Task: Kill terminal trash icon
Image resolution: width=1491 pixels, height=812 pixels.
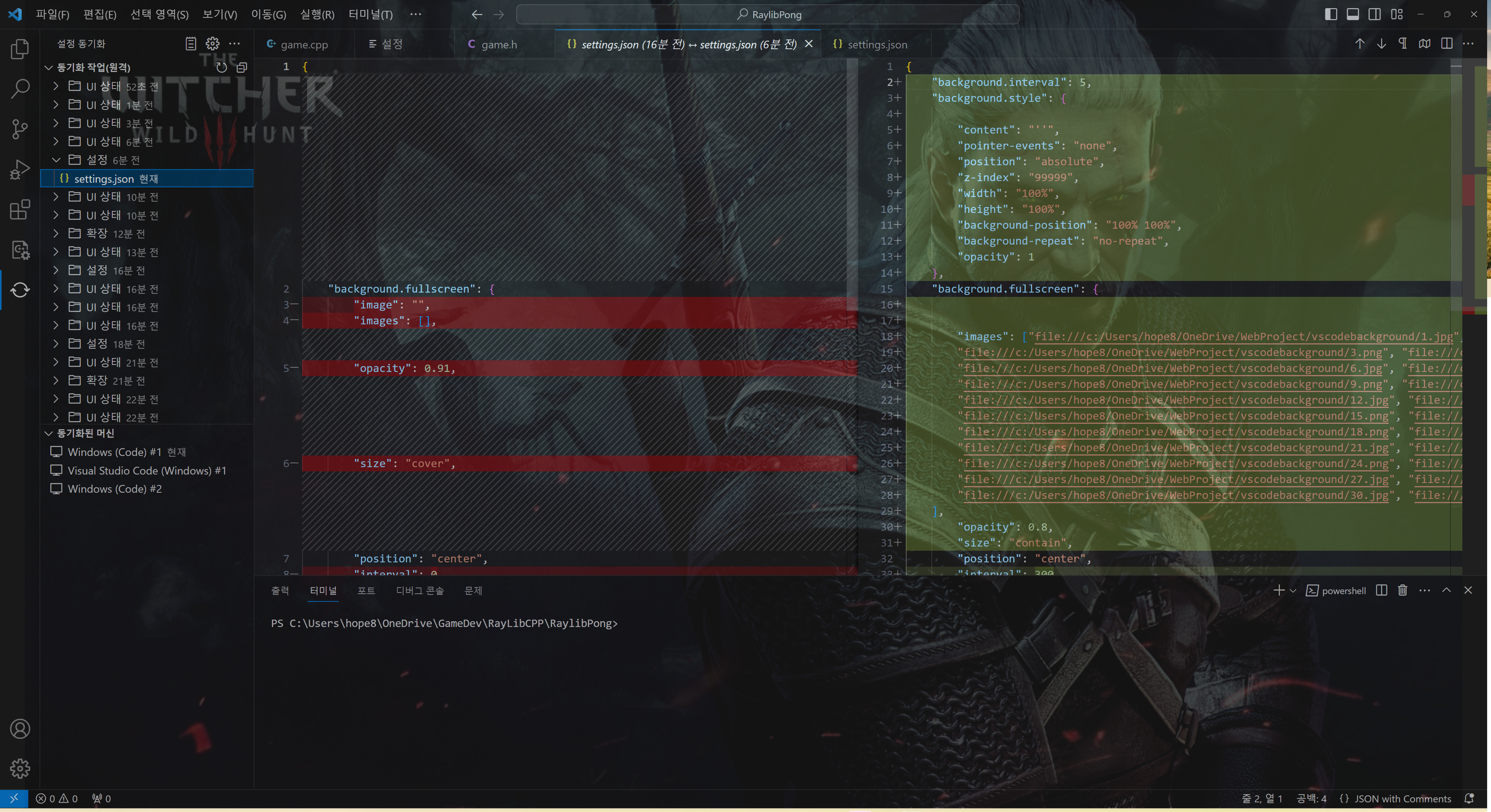Action: 1403,590
